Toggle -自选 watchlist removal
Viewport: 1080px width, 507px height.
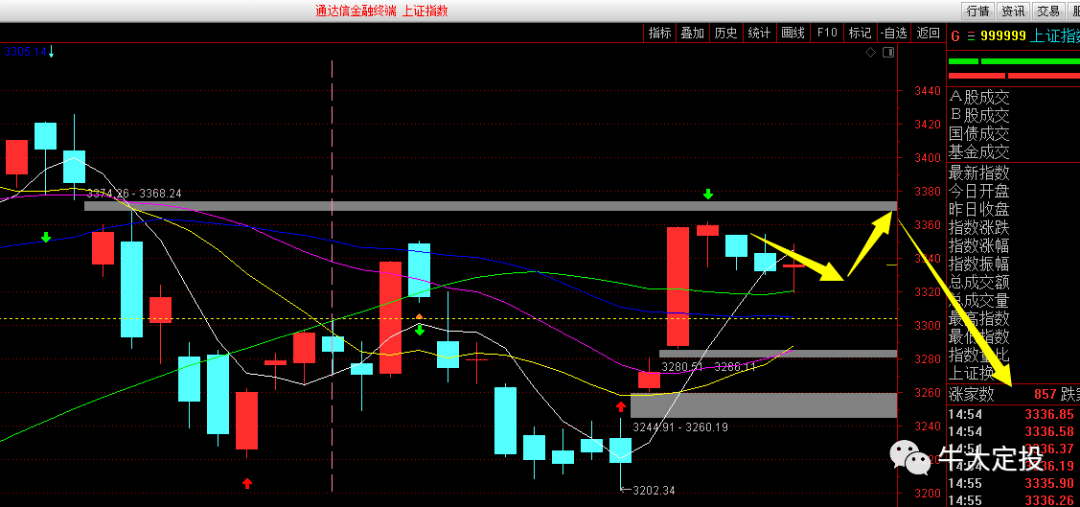coord(893,32)
